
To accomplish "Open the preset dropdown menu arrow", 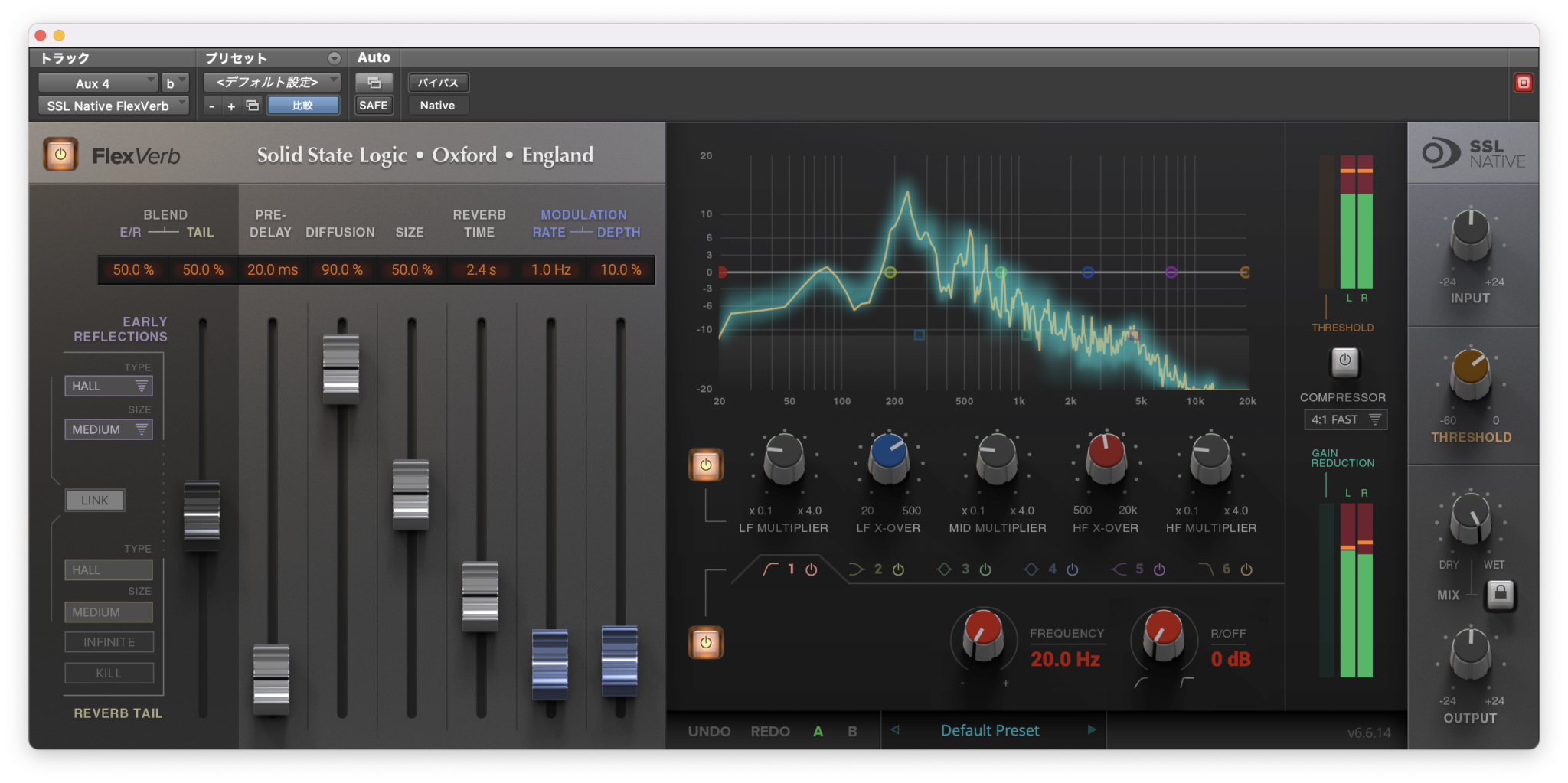I will 334,57.
